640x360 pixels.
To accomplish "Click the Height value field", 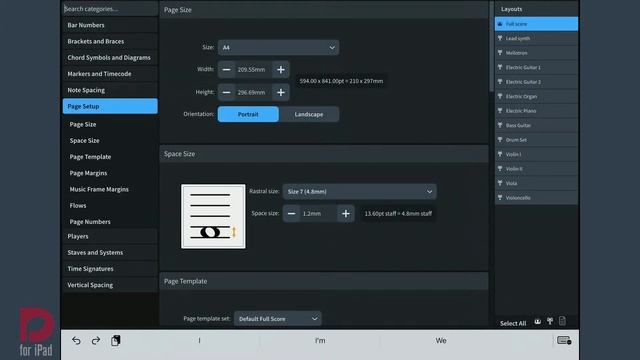I will (253, 93).
